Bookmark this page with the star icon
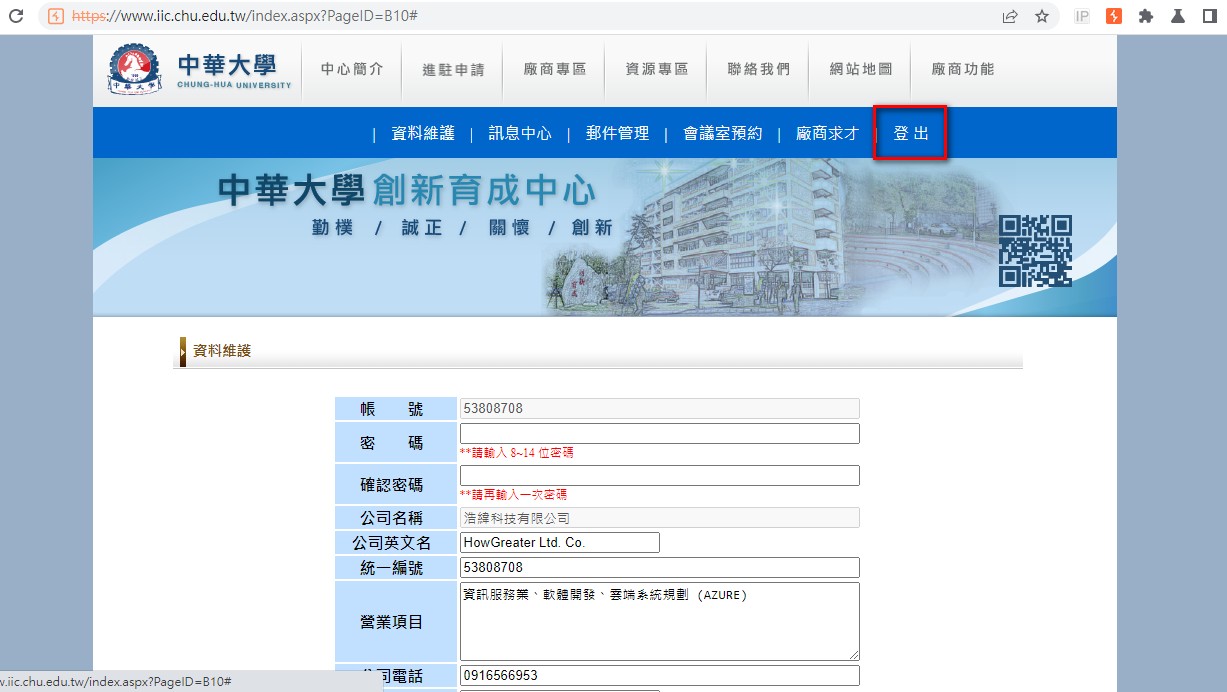 tap(1042, 16)
